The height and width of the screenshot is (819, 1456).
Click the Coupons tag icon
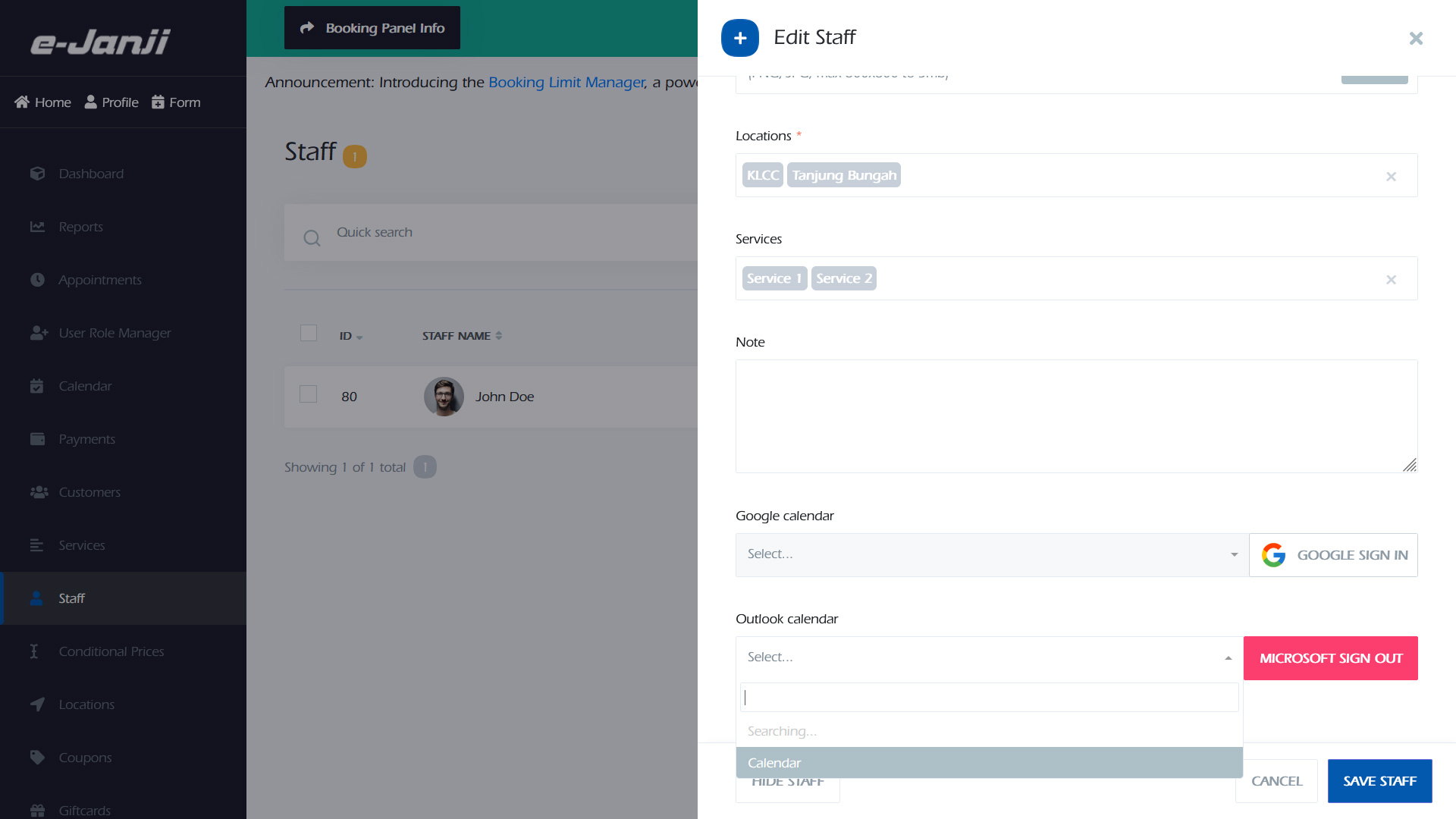point(37,758)
